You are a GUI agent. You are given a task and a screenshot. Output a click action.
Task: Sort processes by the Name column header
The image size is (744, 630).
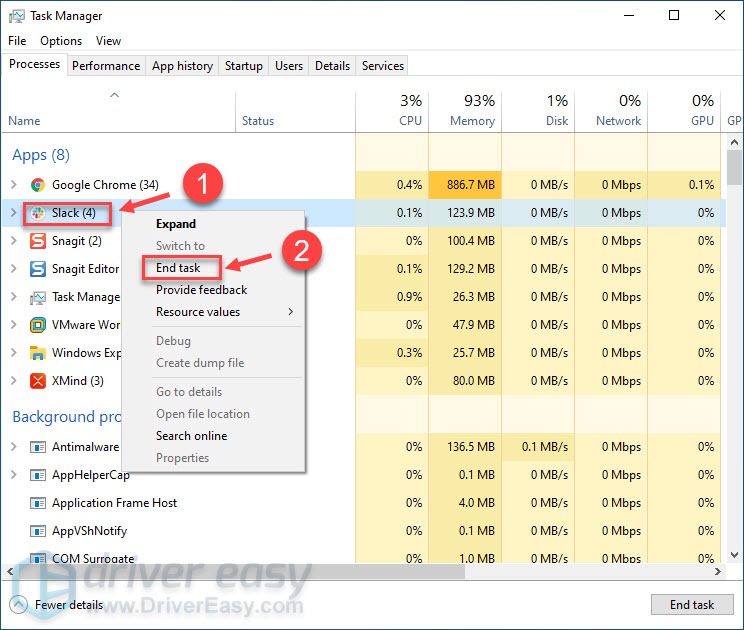click(x=119, y=111)
